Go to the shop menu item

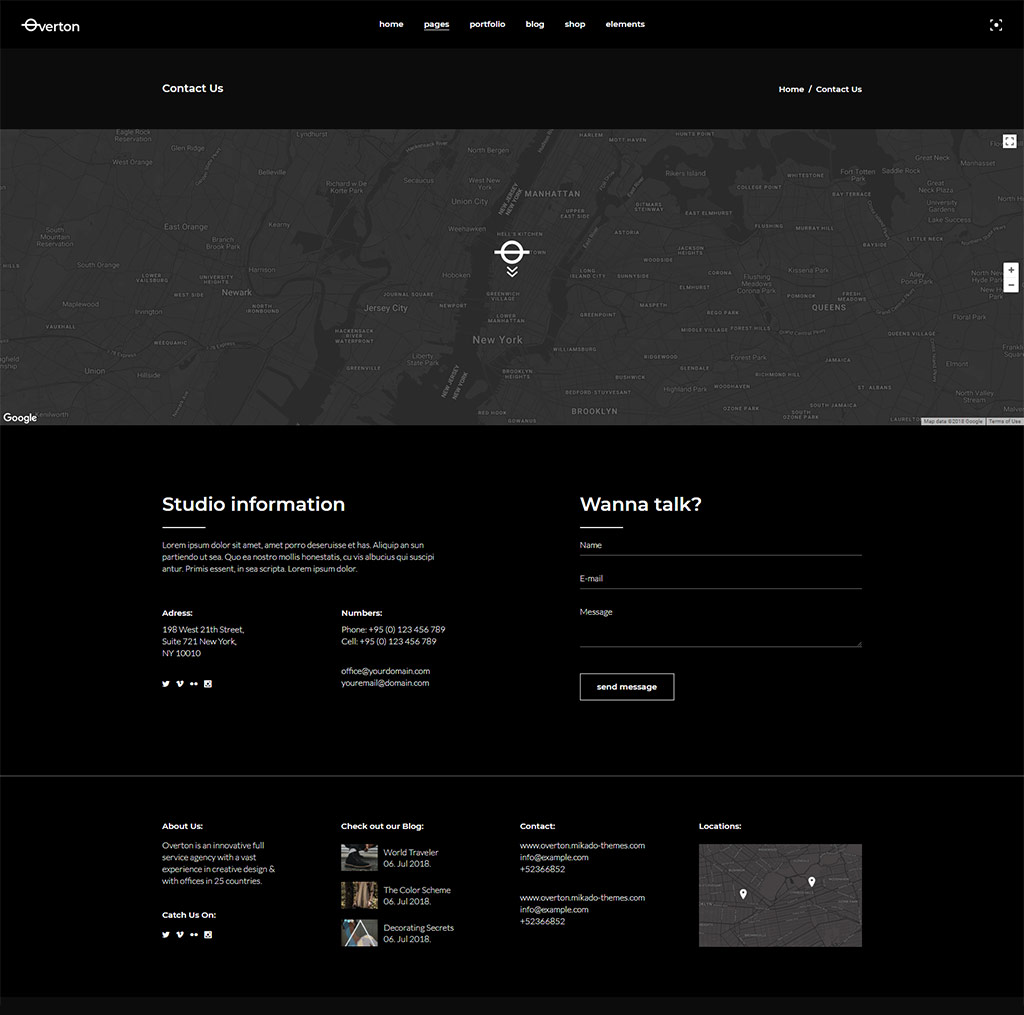point(575,24)
